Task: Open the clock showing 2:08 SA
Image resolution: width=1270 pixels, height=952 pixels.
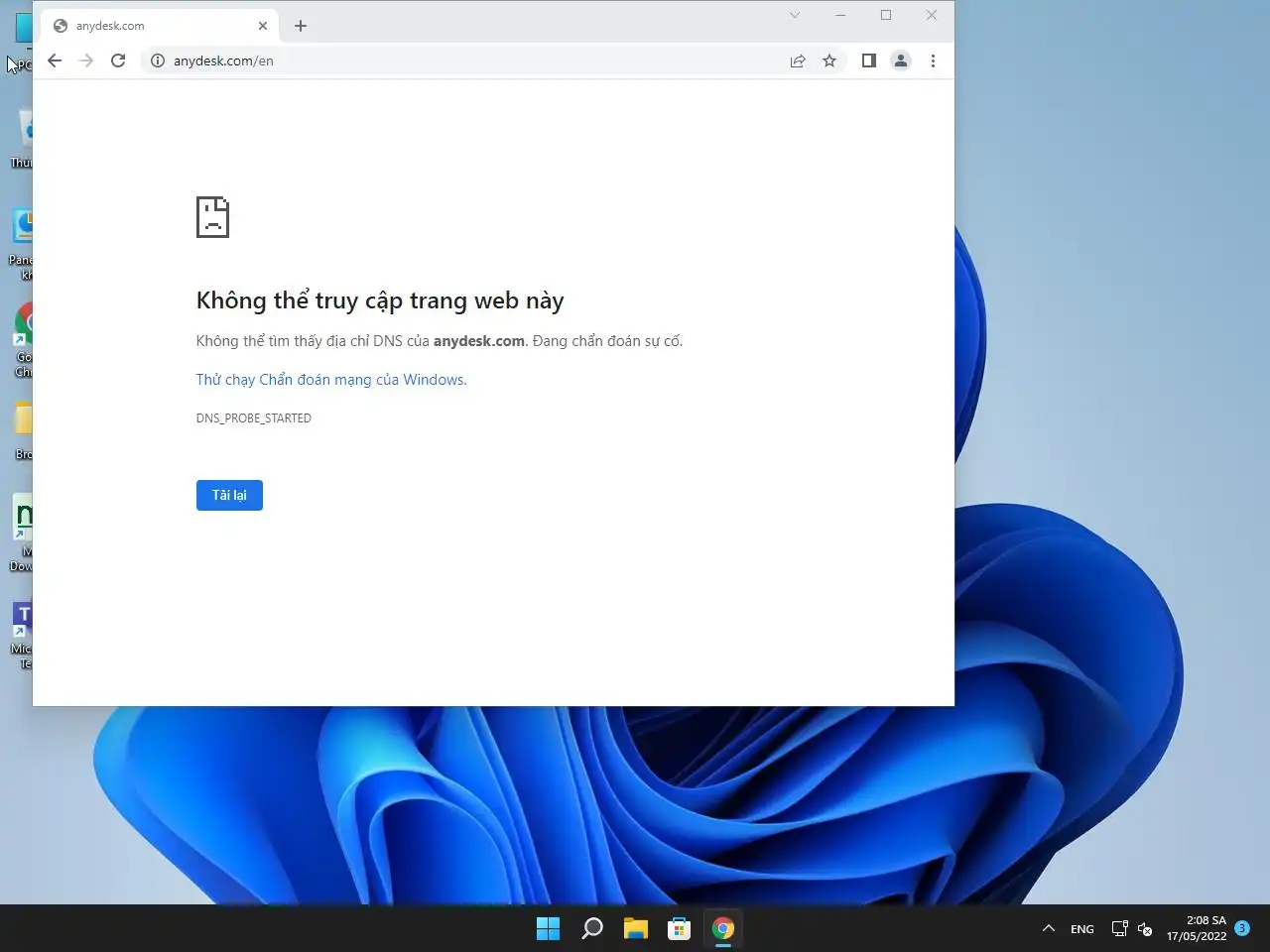Action: click(x=1197, y=928)
